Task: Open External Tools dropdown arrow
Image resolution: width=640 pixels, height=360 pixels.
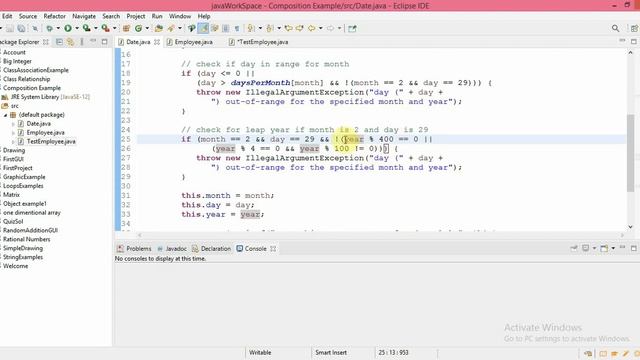Action: [114, 28]
